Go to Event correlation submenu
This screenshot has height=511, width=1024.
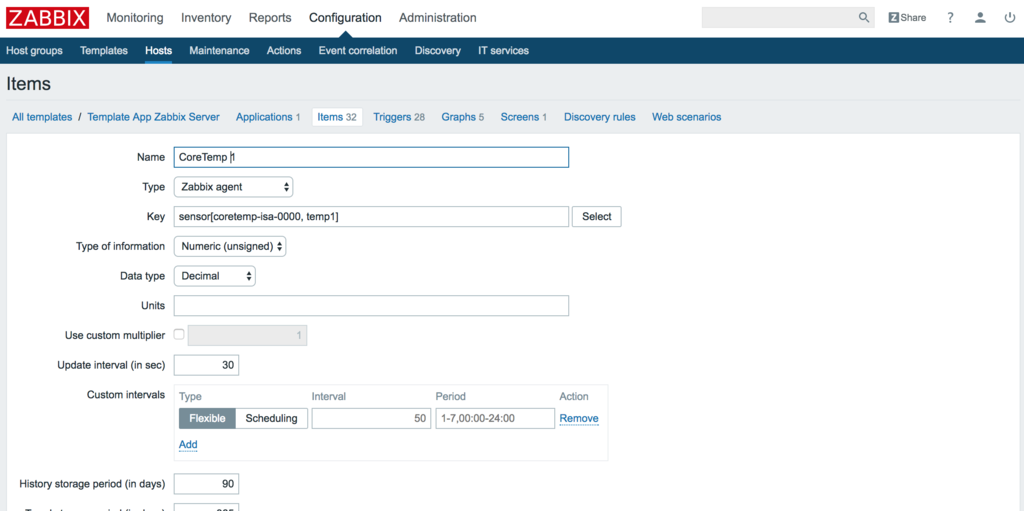point(358,50)
